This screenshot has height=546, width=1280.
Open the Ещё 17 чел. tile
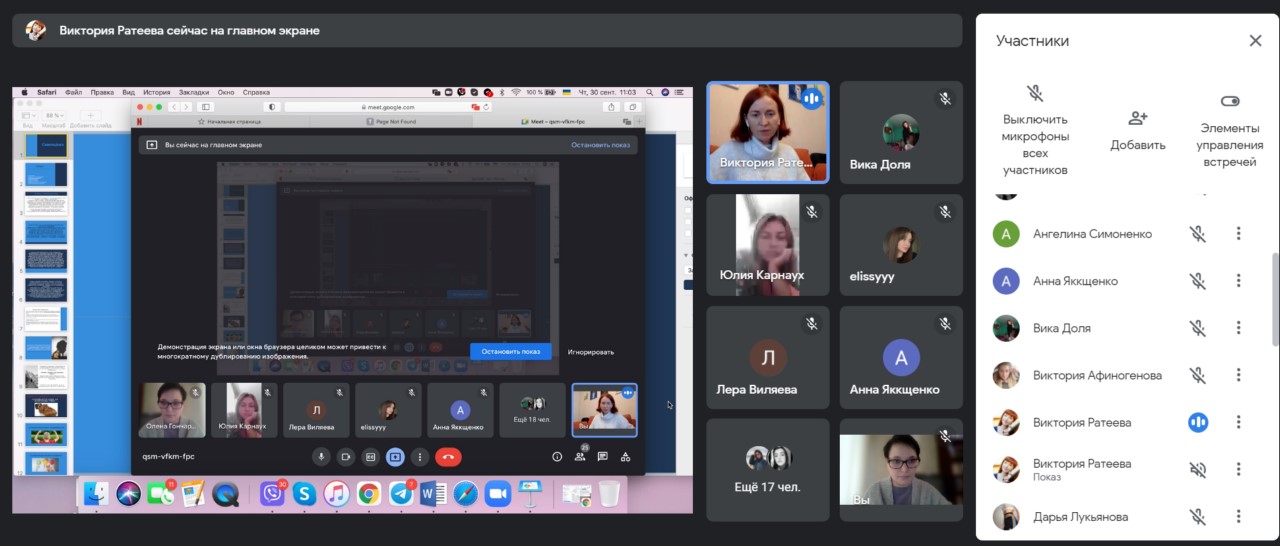point(768,470)
